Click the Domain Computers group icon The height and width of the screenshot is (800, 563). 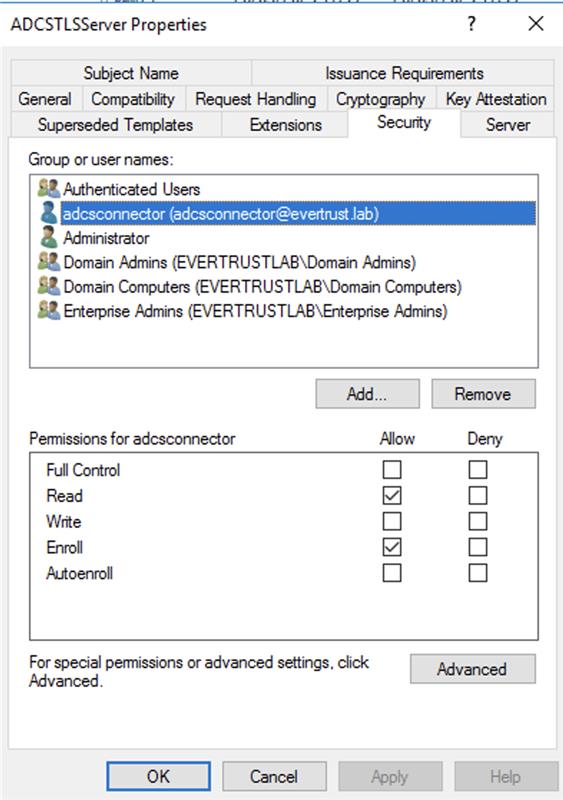tap(49, 286)
